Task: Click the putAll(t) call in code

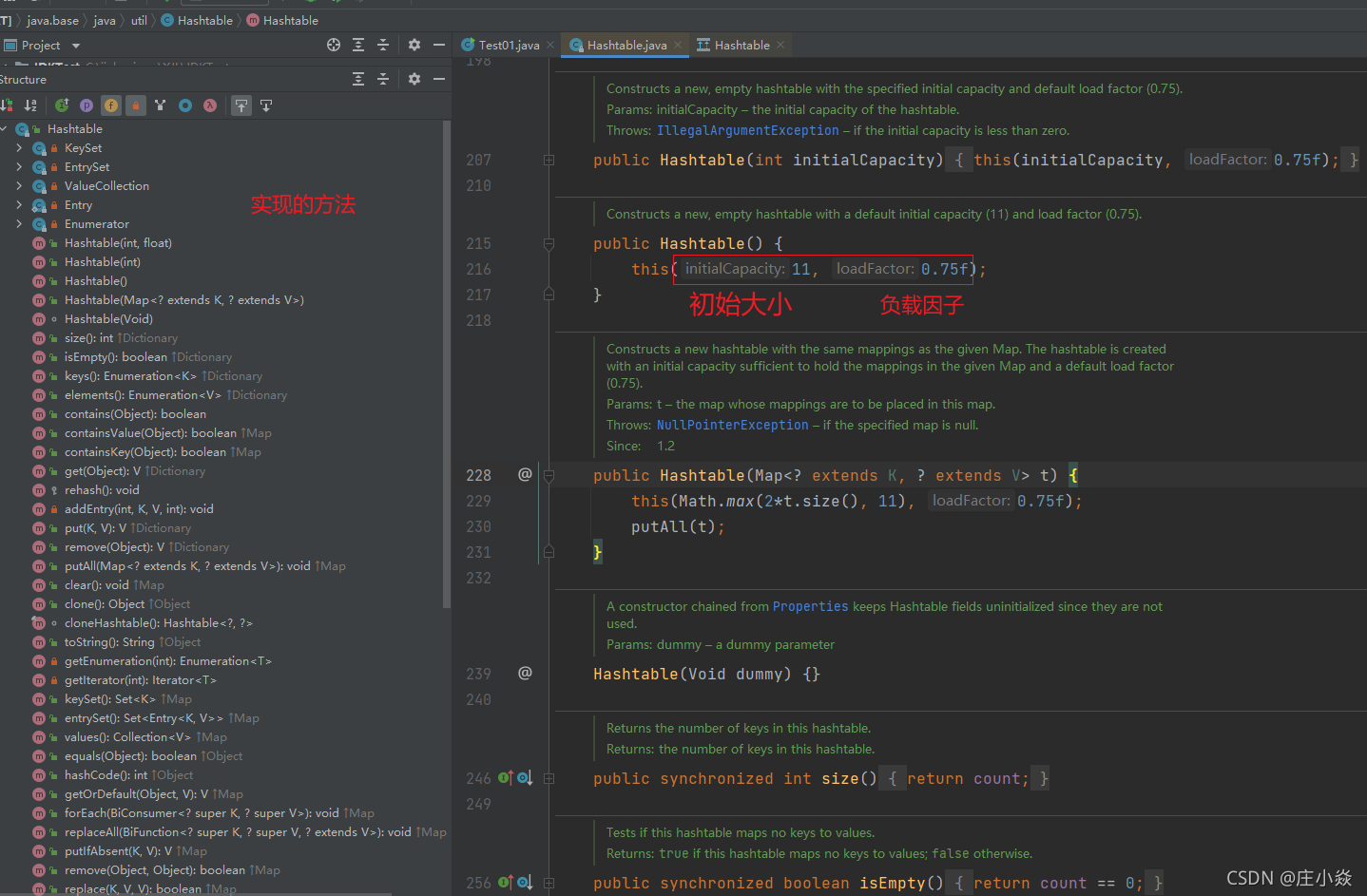Action: pyautogui.click(x=673, y=526)
